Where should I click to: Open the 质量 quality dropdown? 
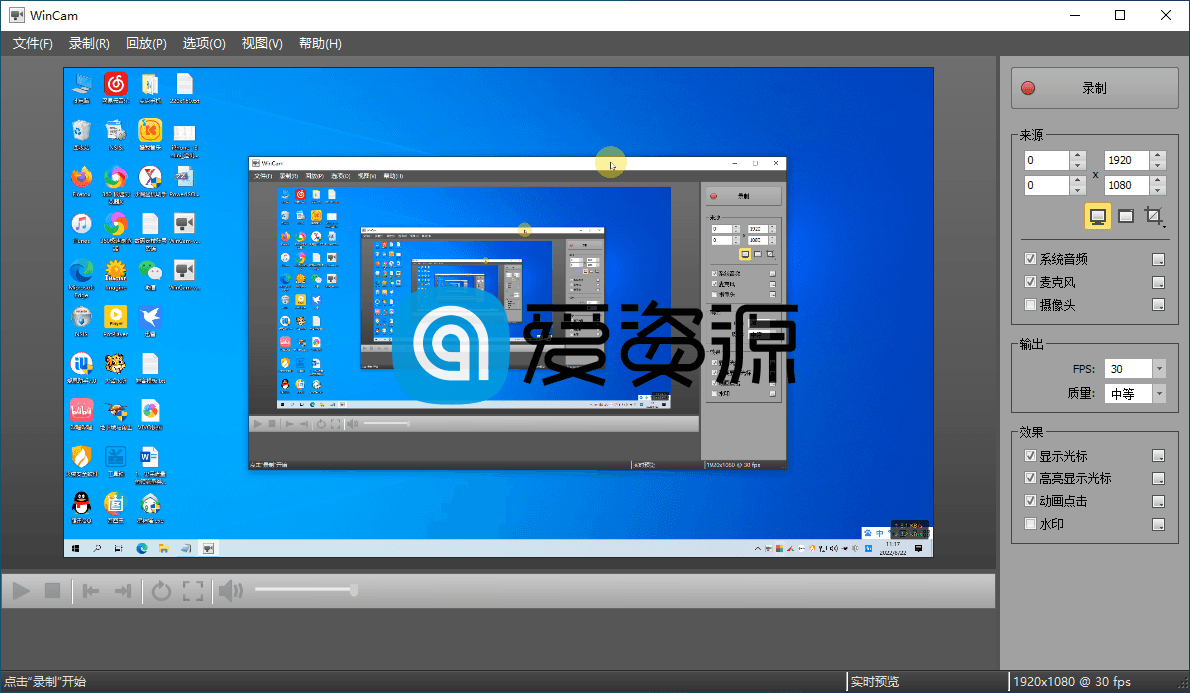point(1161,393)
